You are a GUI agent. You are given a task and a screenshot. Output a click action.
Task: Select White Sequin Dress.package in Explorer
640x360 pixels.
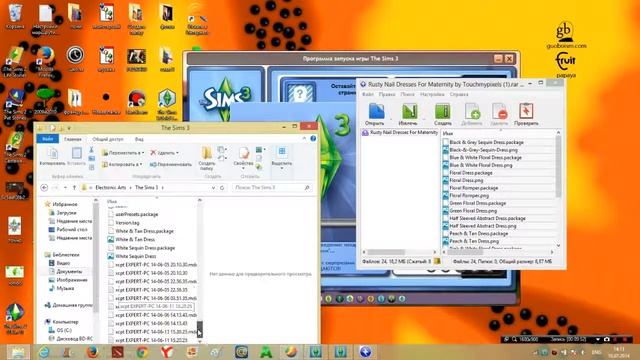(x=144, y=248)
